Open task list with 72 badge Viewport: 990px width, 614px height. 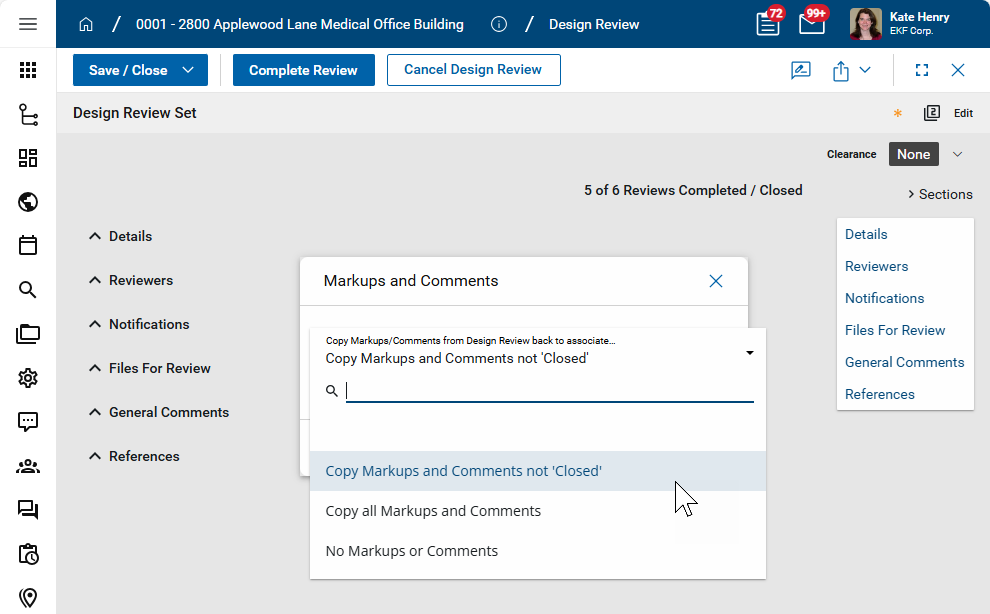[768, 24]
